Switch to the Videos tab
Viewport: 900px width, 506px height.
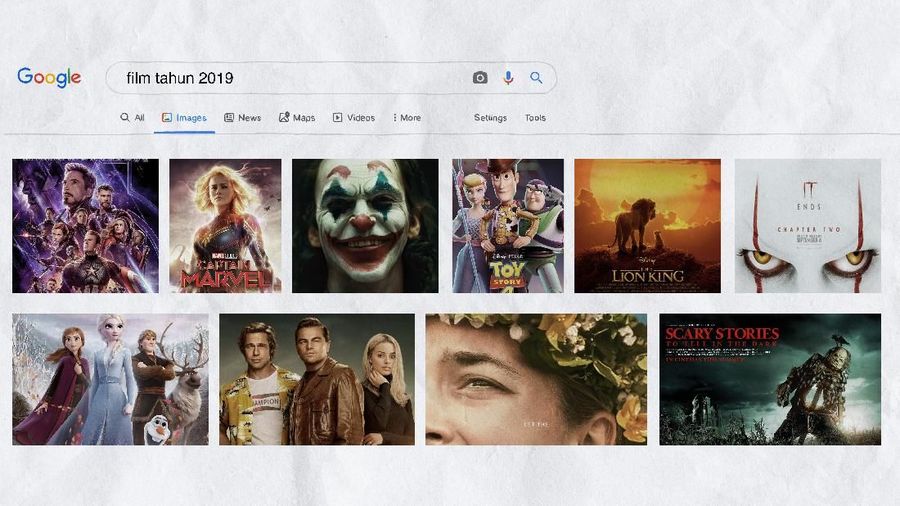(354, 118)
